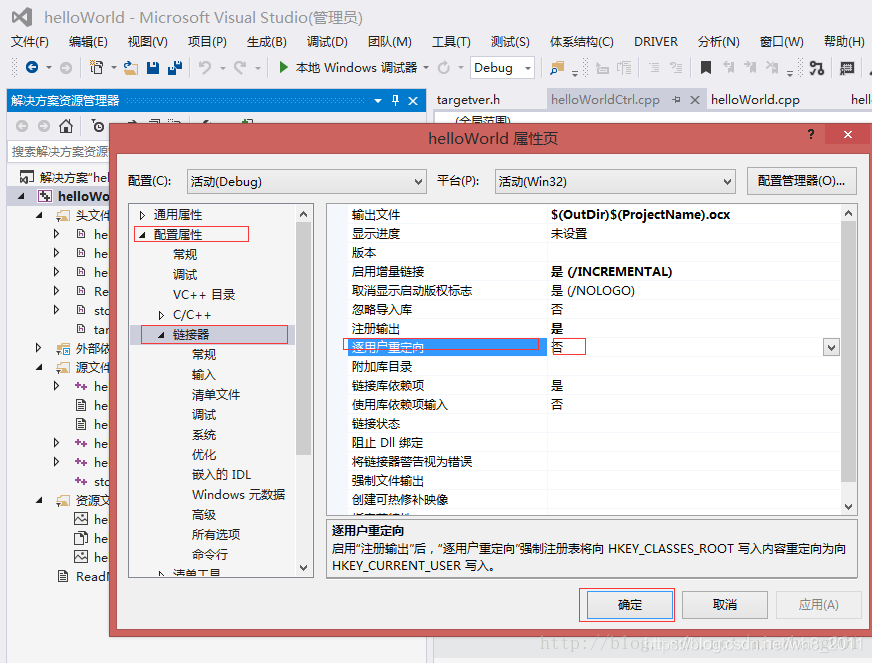Expand the C/C++ tree node

161,315
